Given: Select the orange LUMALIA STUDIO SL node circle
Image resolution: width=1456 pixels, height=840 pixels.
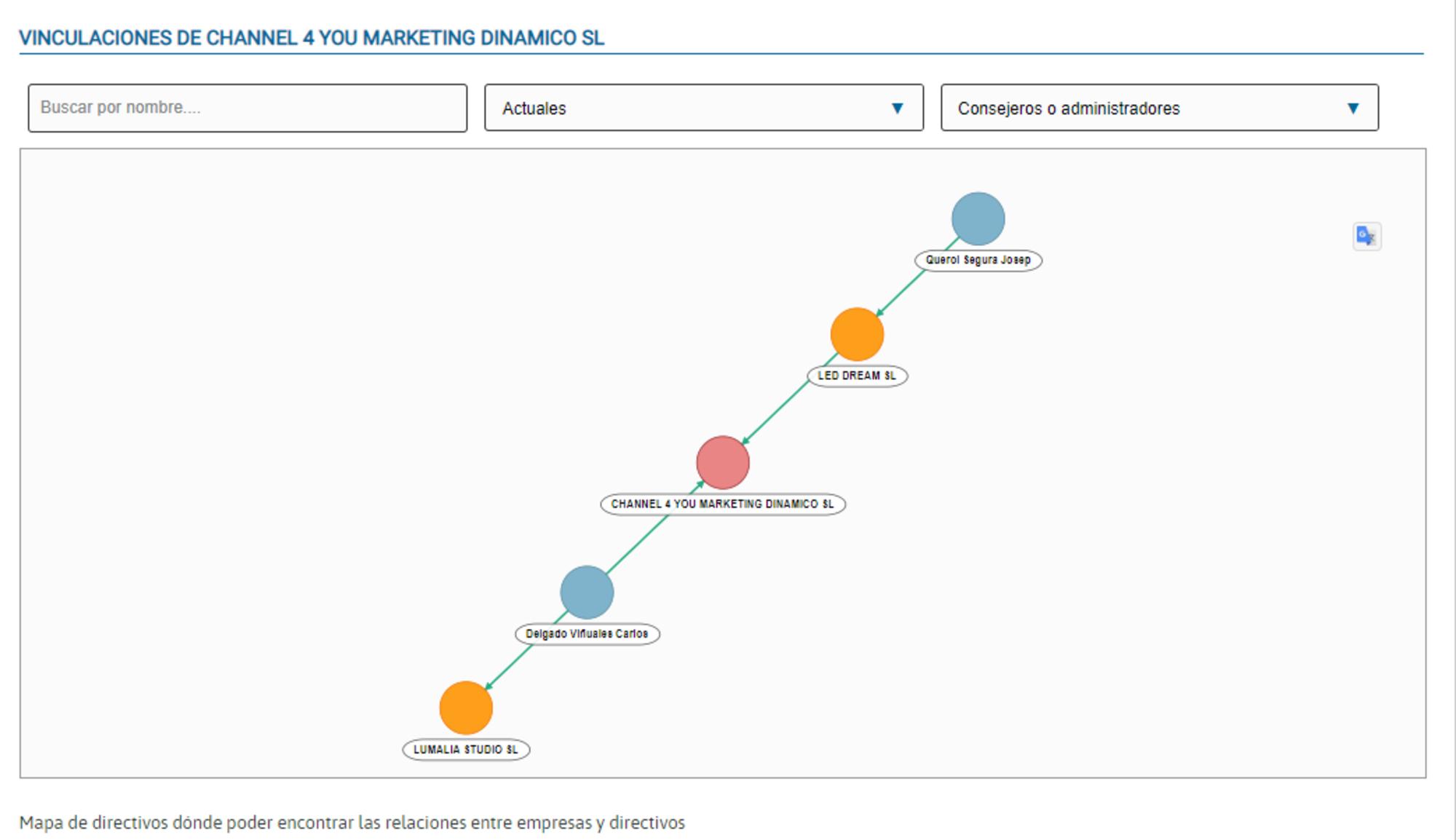Looking at the screenshot, I should [466, 708].
